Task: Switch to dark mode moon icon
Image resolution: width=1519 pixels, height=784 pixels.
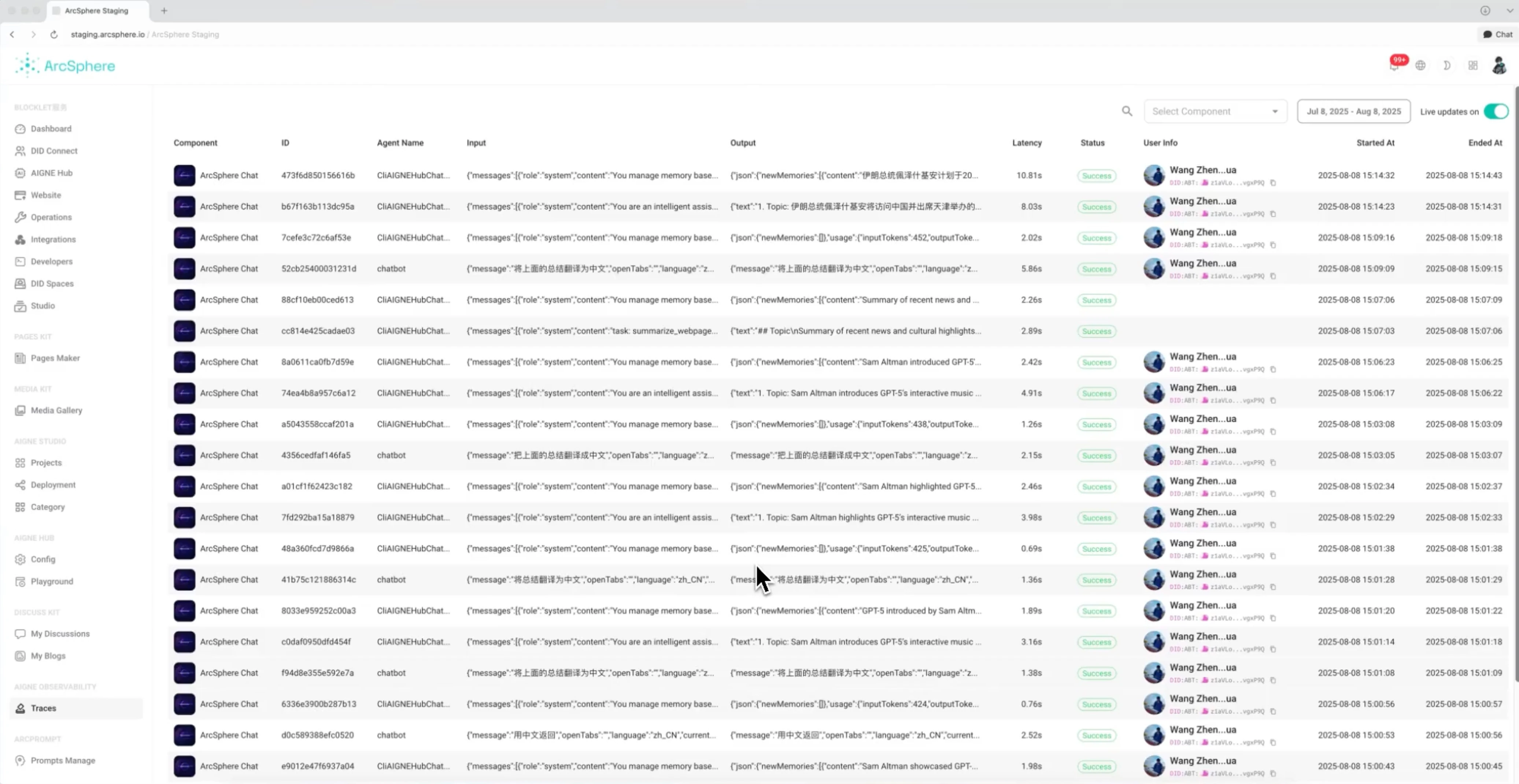Action: click(x=1446, y=66)
